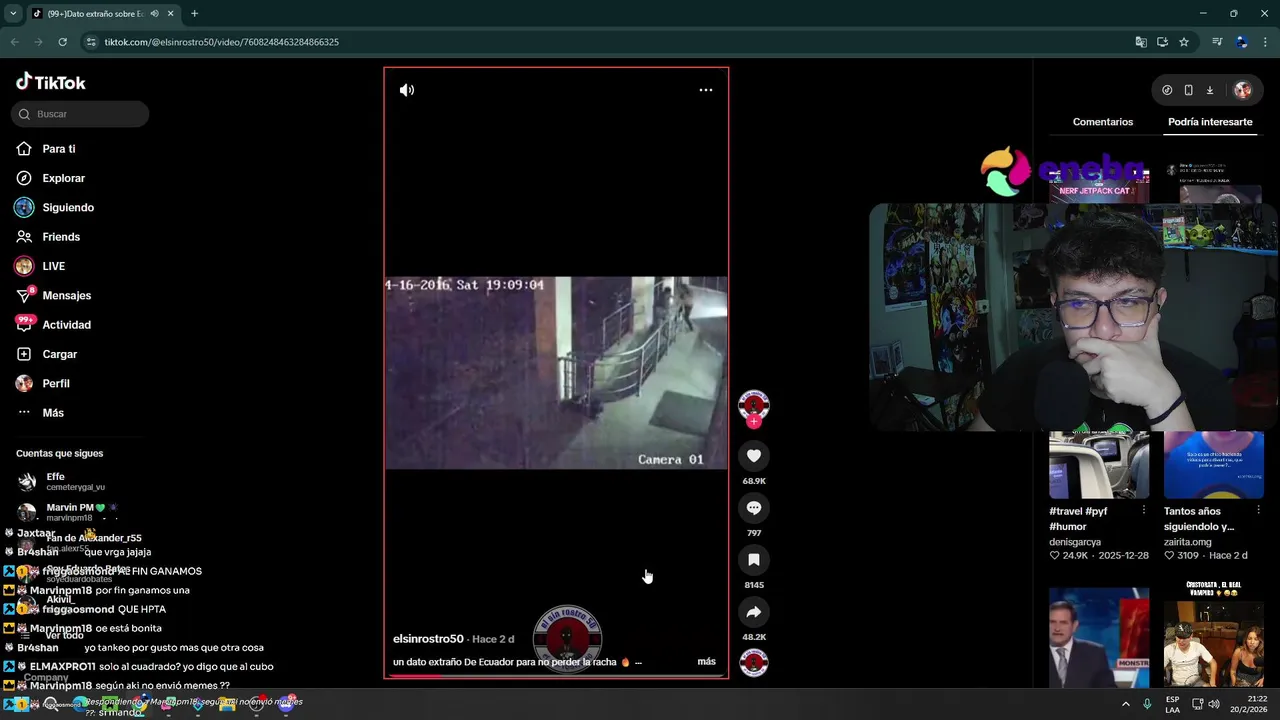This screenshot has width=1280, height=720.
Task: Save video with the bookmark icon
Action: [754, 560]
